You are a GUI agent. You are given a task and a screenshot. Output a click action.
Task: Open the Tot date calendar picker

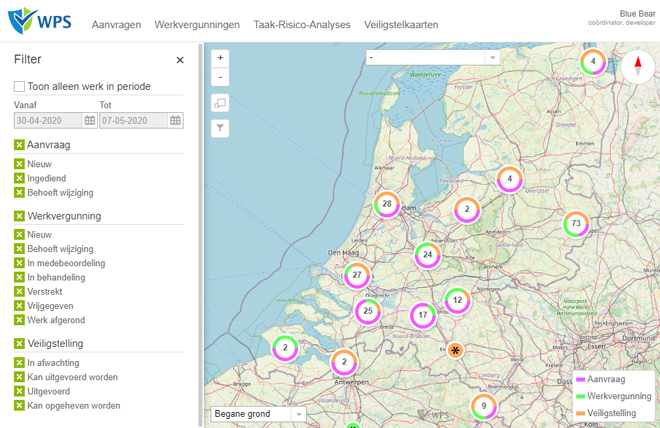pos(176,121)
